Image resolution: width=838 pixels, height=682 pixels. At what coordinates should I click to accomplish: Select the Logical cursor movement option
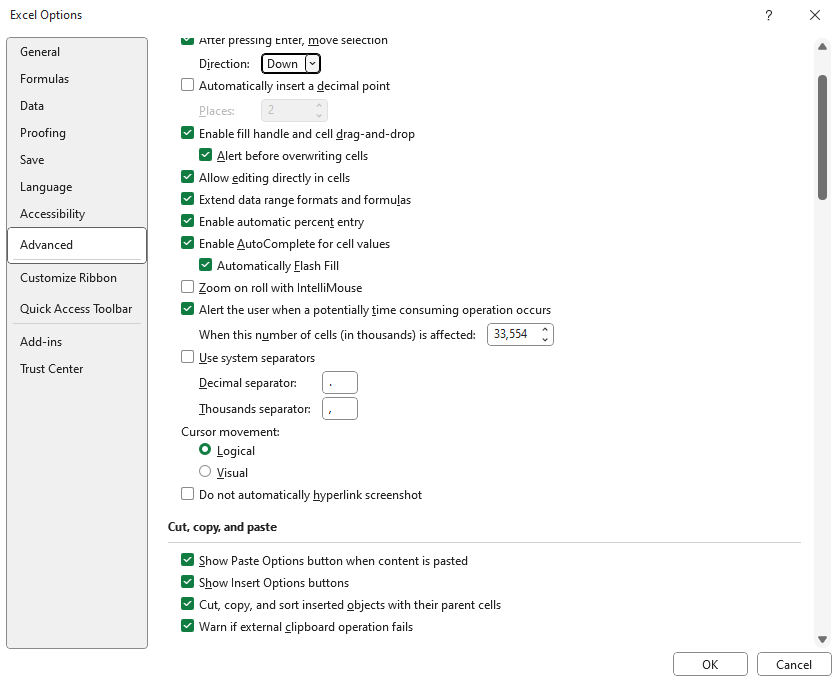pyautogui.click(x=205, y=450)
